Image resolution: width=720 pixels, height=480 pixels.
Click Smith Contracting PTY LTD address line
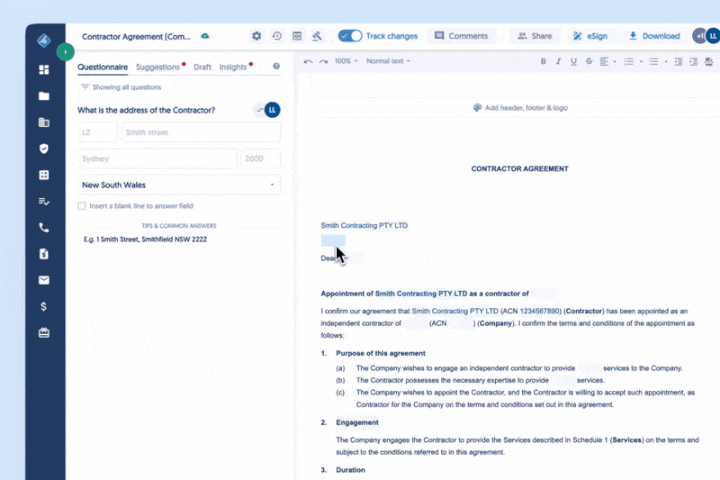tap(364, 226)
